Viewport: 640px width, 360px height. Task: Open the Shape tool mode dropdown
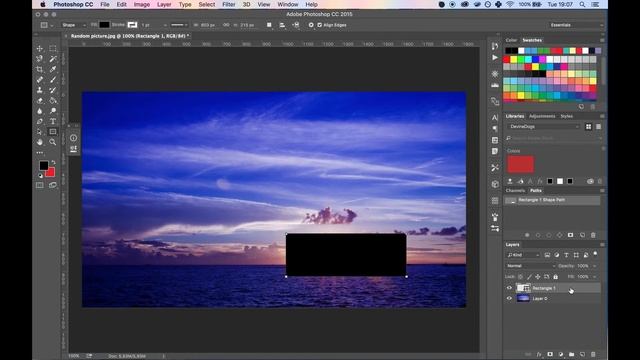coord(73,25)
